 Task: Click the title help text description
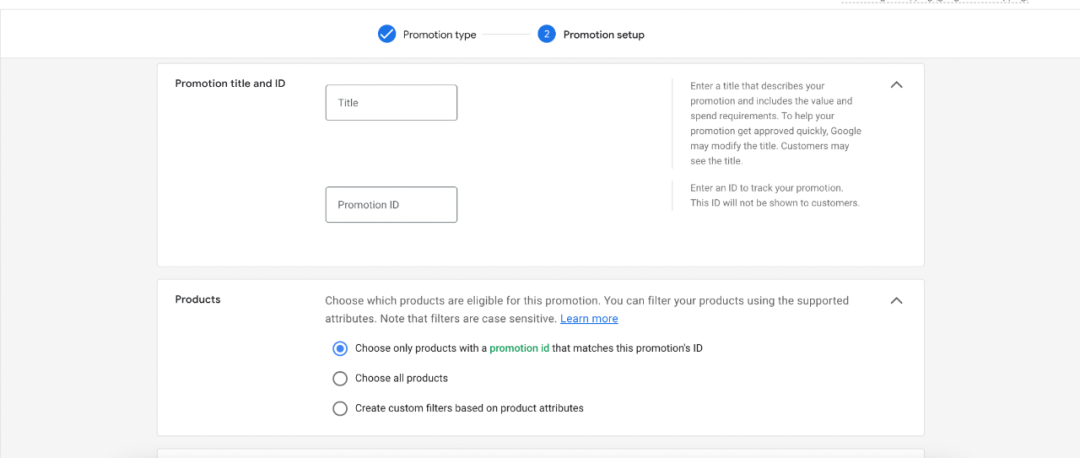(774, 123)
